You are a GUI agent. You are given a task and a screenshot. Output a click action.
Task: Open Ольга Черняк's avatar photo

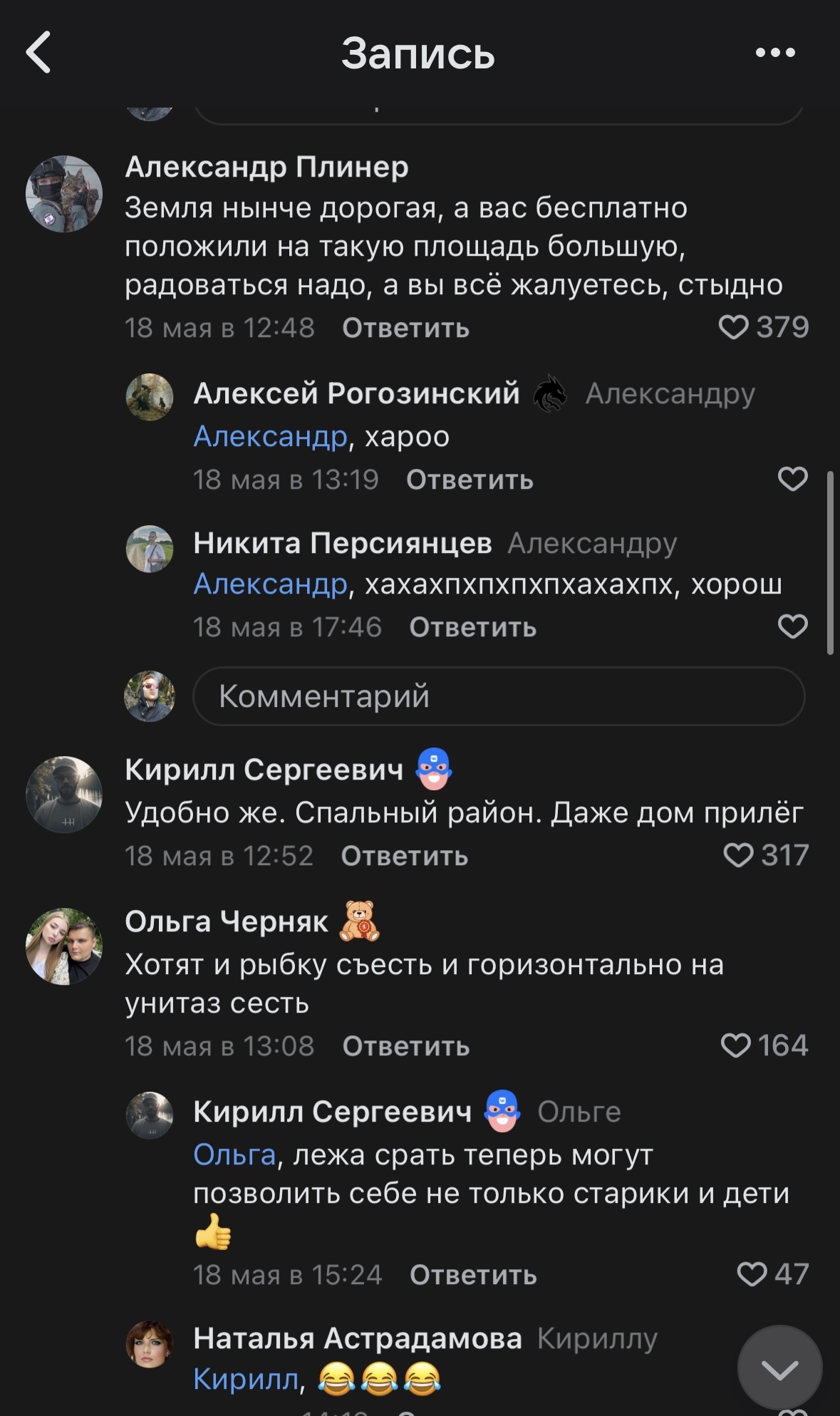click(64, 946)
